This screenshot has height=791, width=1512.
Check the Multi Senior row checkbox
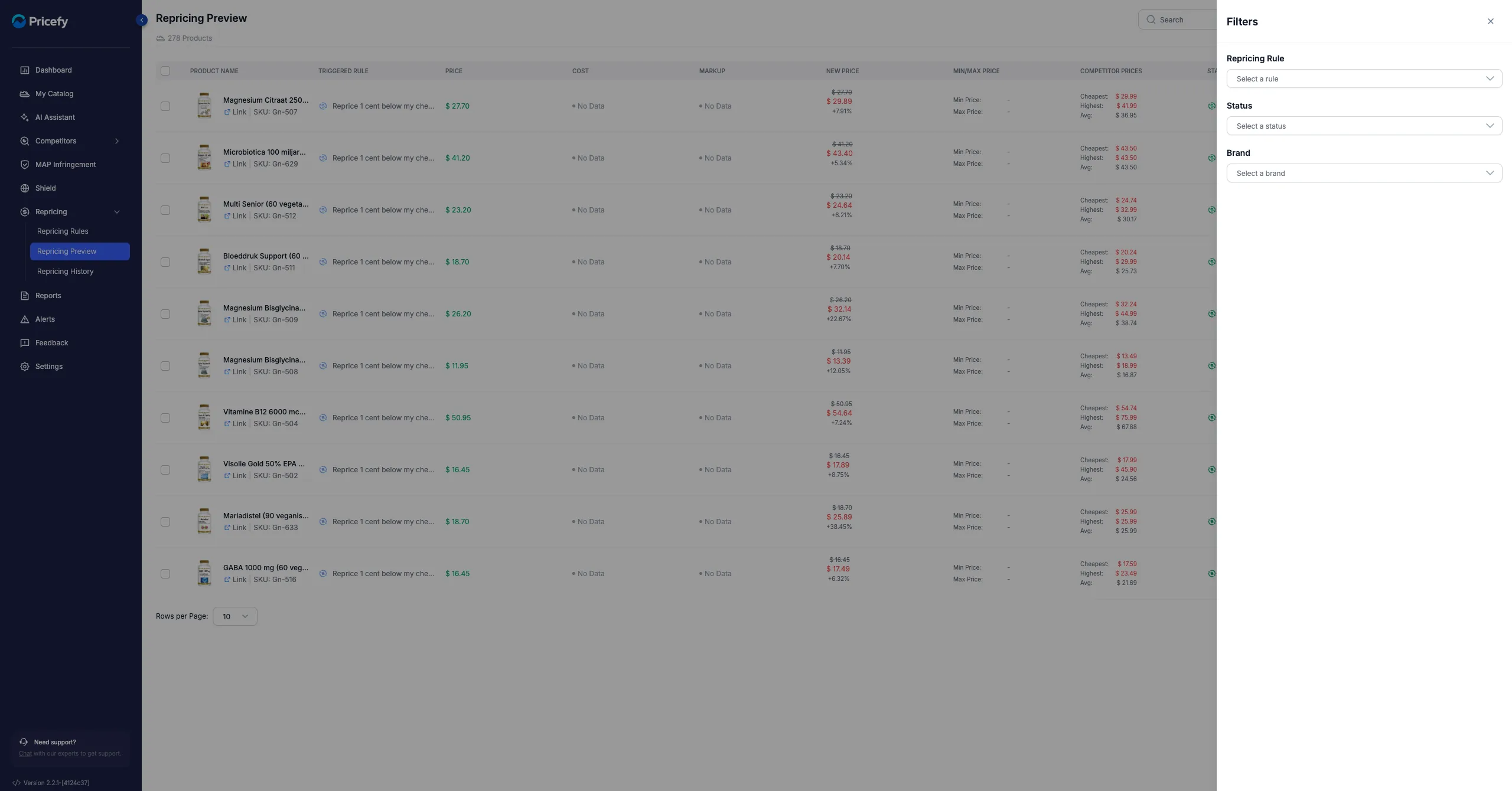pos(165,210)
